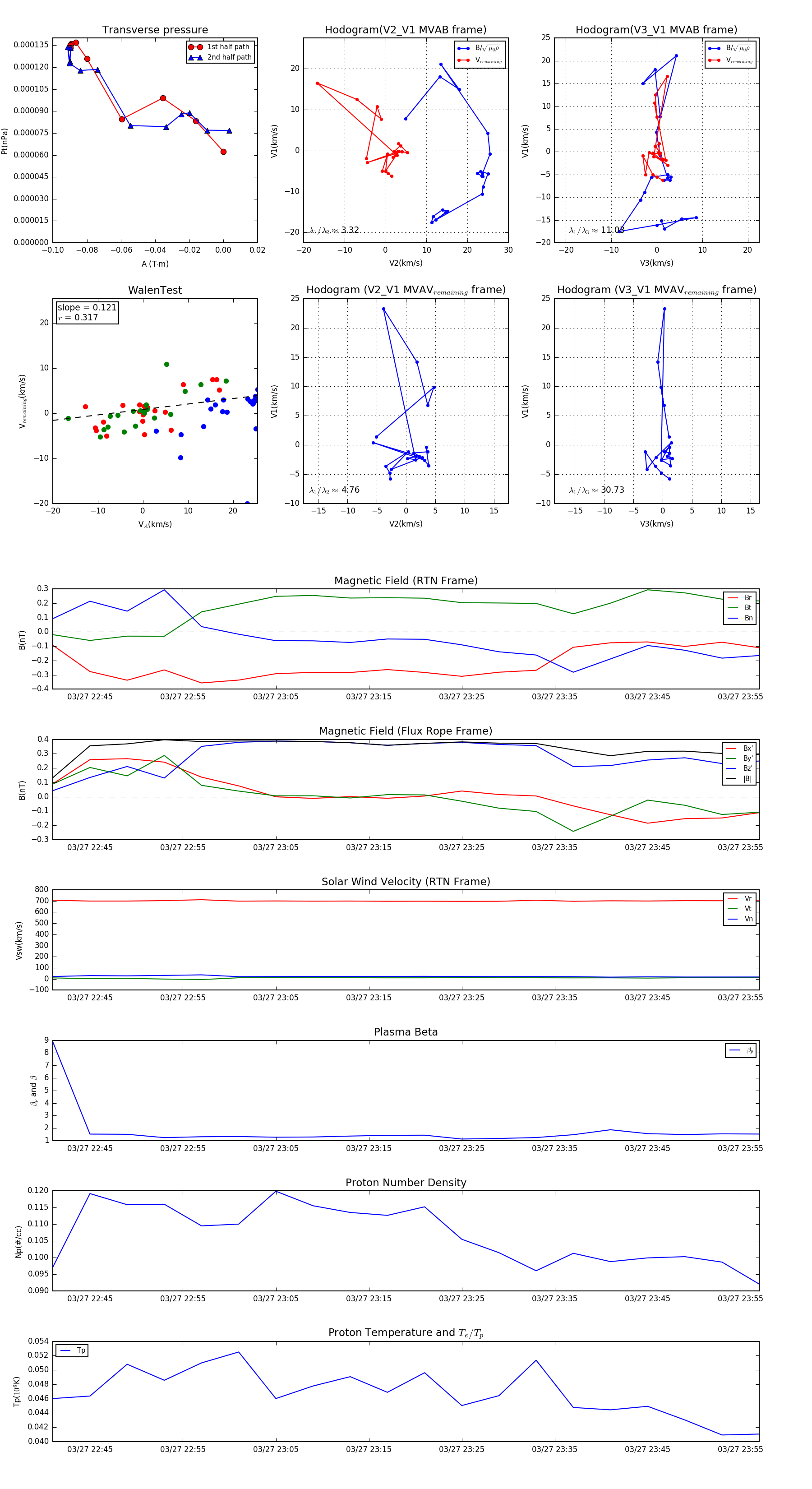The image size is (812, 1489).
Task: Click the '0.054' tick on Proton Temperature axis
Action: tap(38, 1341)
